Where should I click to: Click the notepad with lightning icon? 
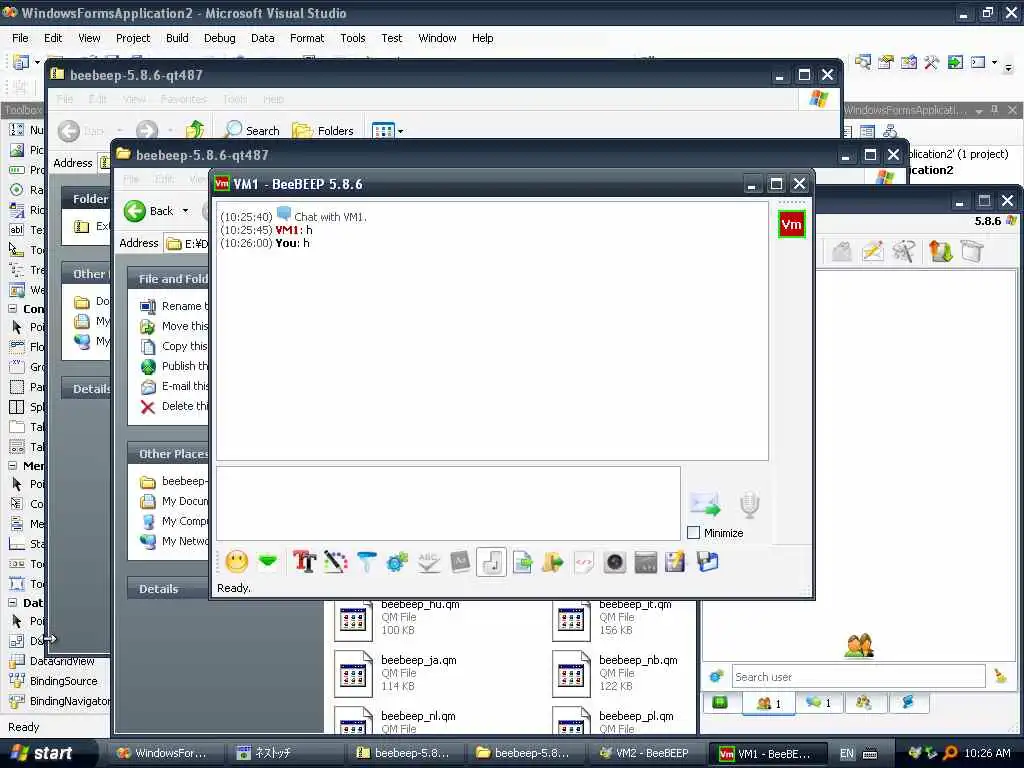[x=675, y=562]
